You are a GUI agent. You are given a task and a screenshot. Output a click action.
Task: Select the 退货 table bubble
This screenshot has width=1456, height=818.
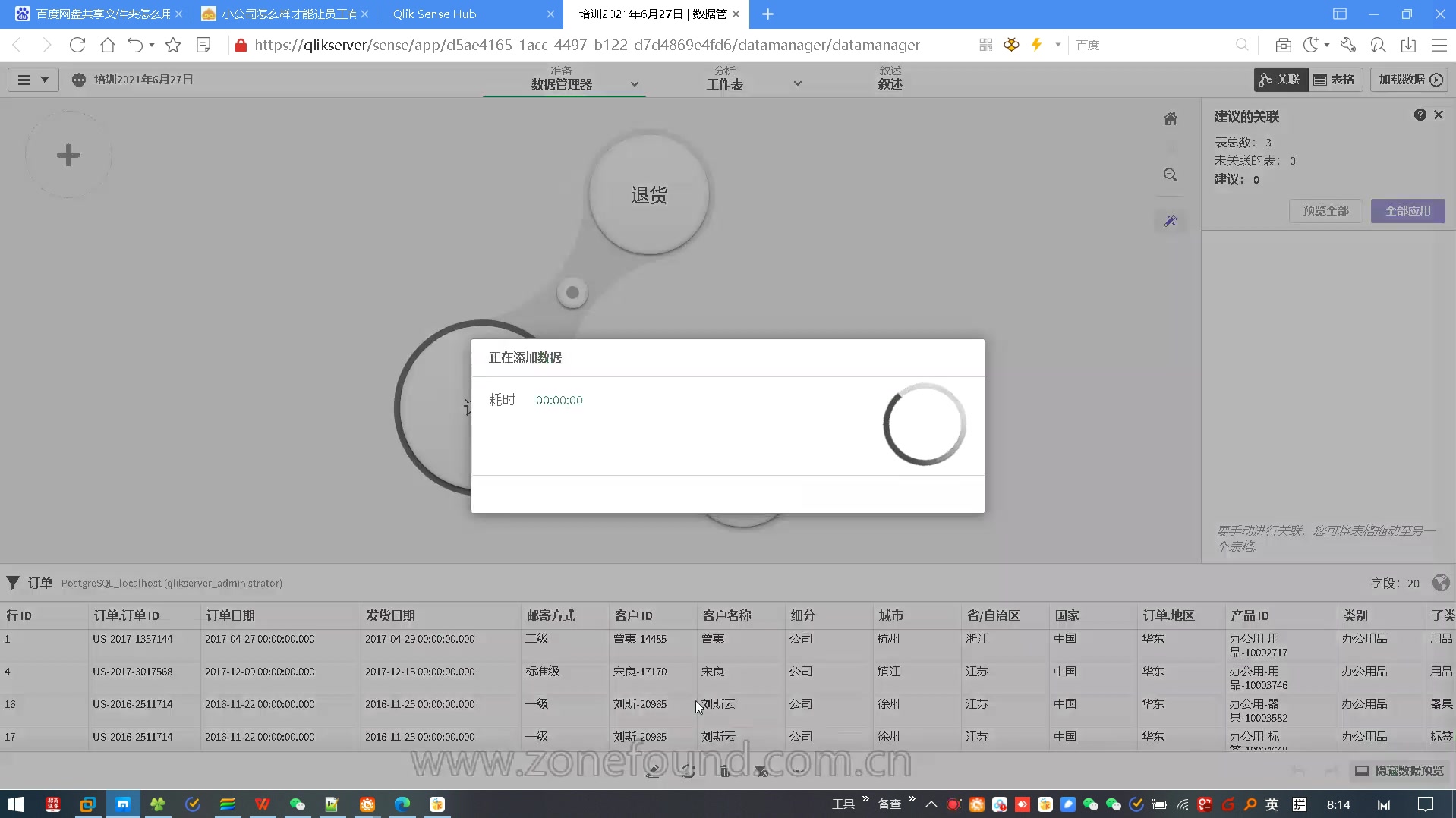click(649, 195)
